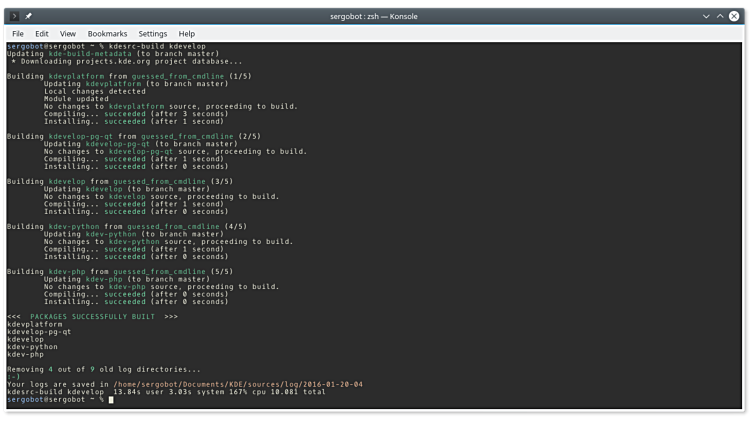Open the File menu
Viewport: 752px width, 423px height.
18,34
